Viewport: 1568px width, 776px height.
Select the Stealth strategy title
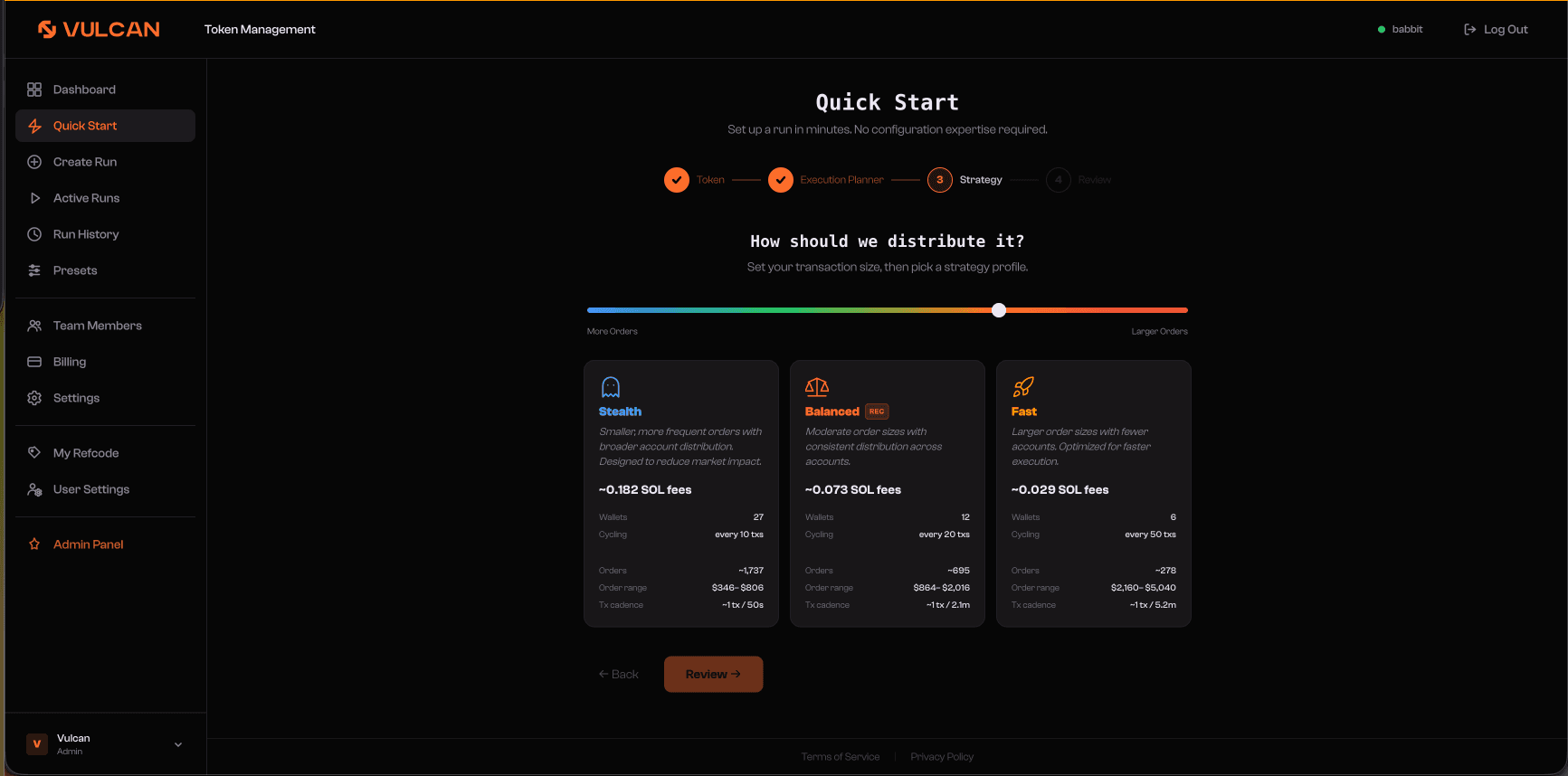pos(620,412)
